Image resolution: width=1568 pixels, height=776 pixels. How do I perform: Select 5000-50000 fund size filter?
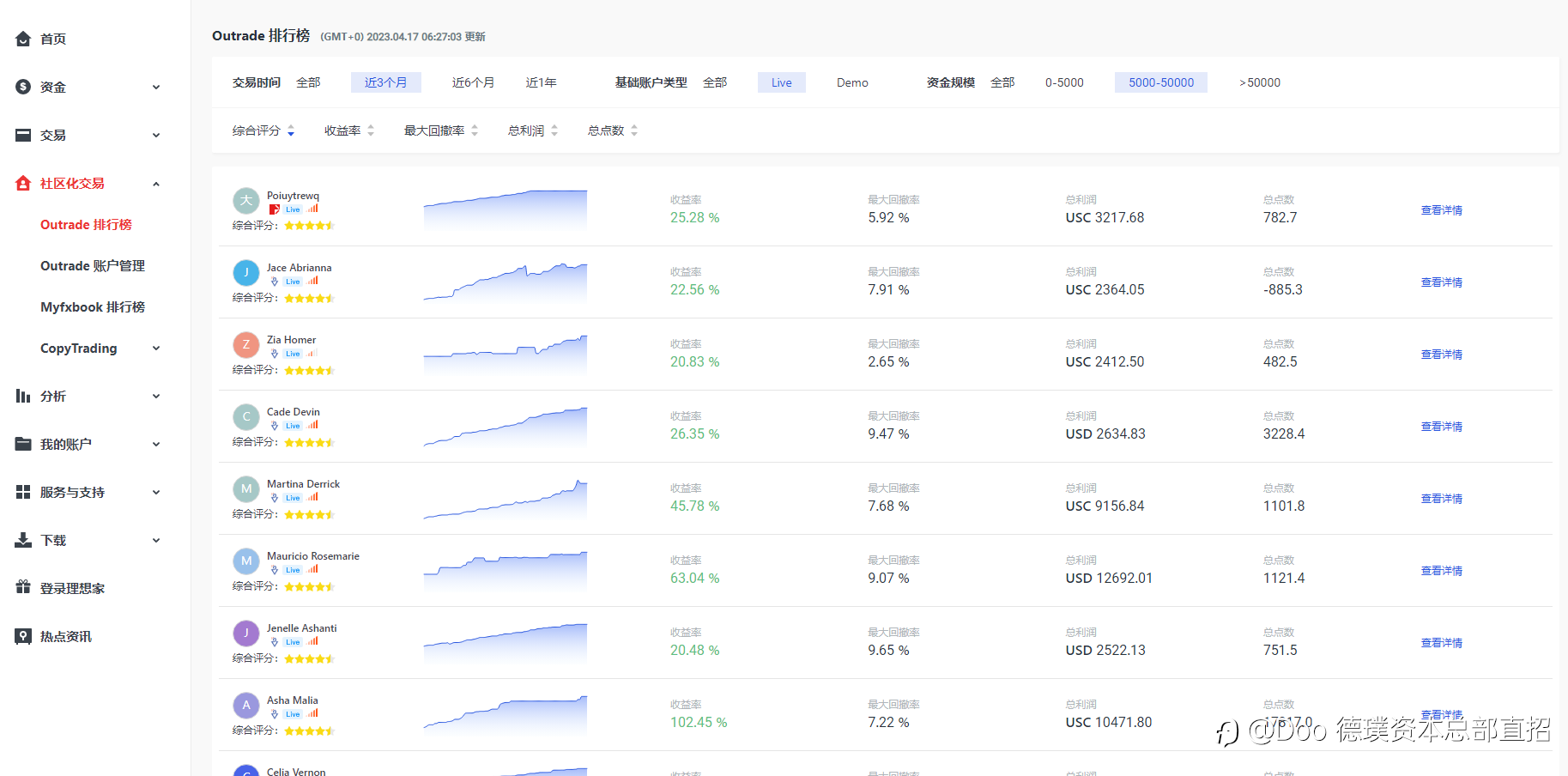(1161, 82)
